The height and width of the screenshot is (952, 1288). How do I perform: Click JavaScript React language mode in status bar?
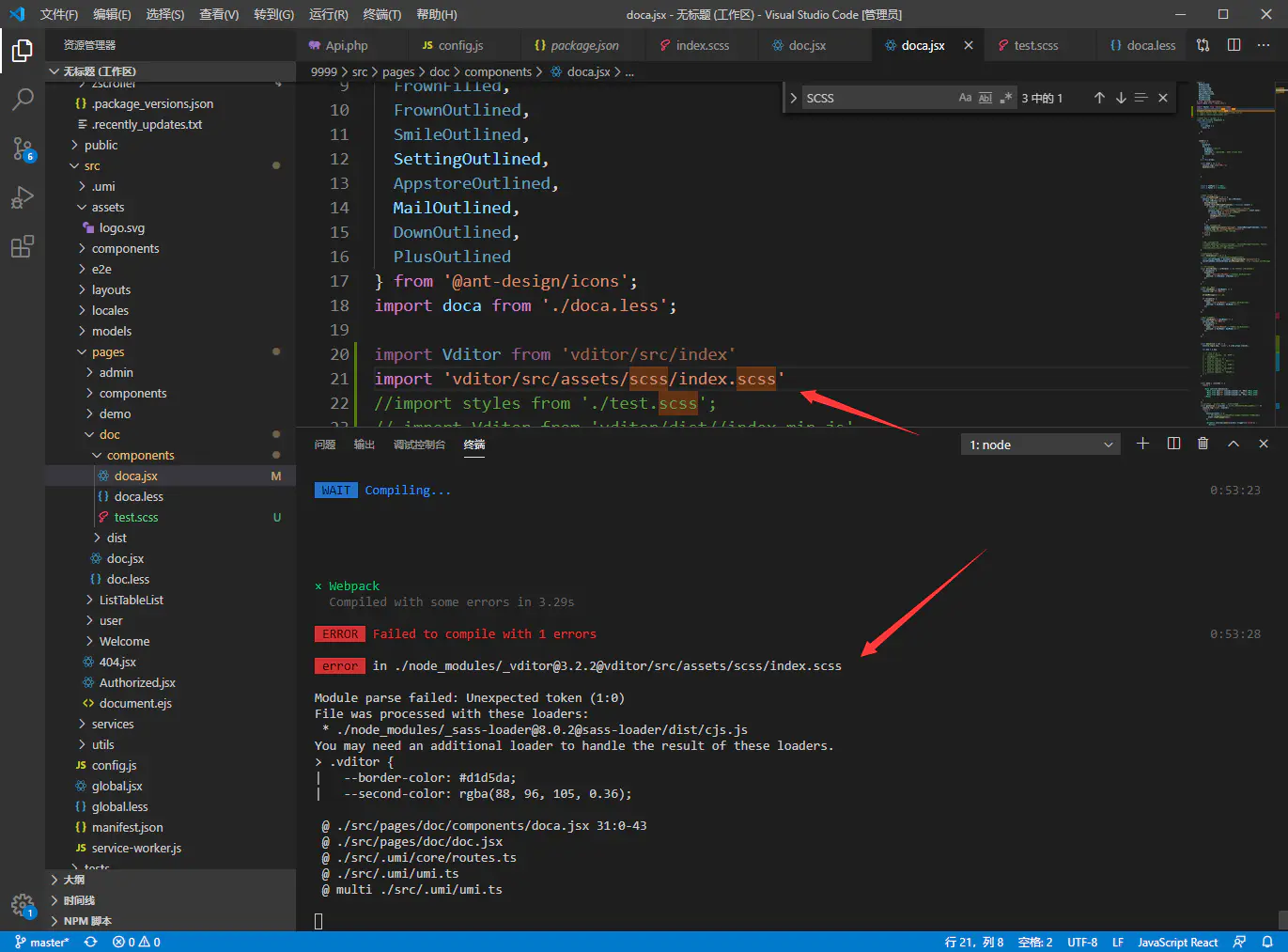point(1177,942)
